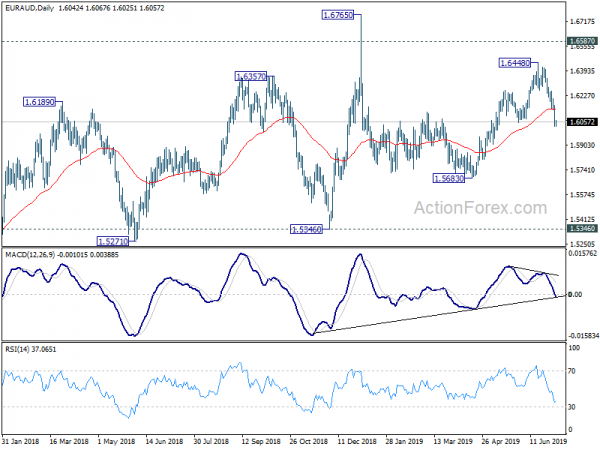Click the RSI(14) indicator label
600x450 pixels.
click(x=18, y=349)
